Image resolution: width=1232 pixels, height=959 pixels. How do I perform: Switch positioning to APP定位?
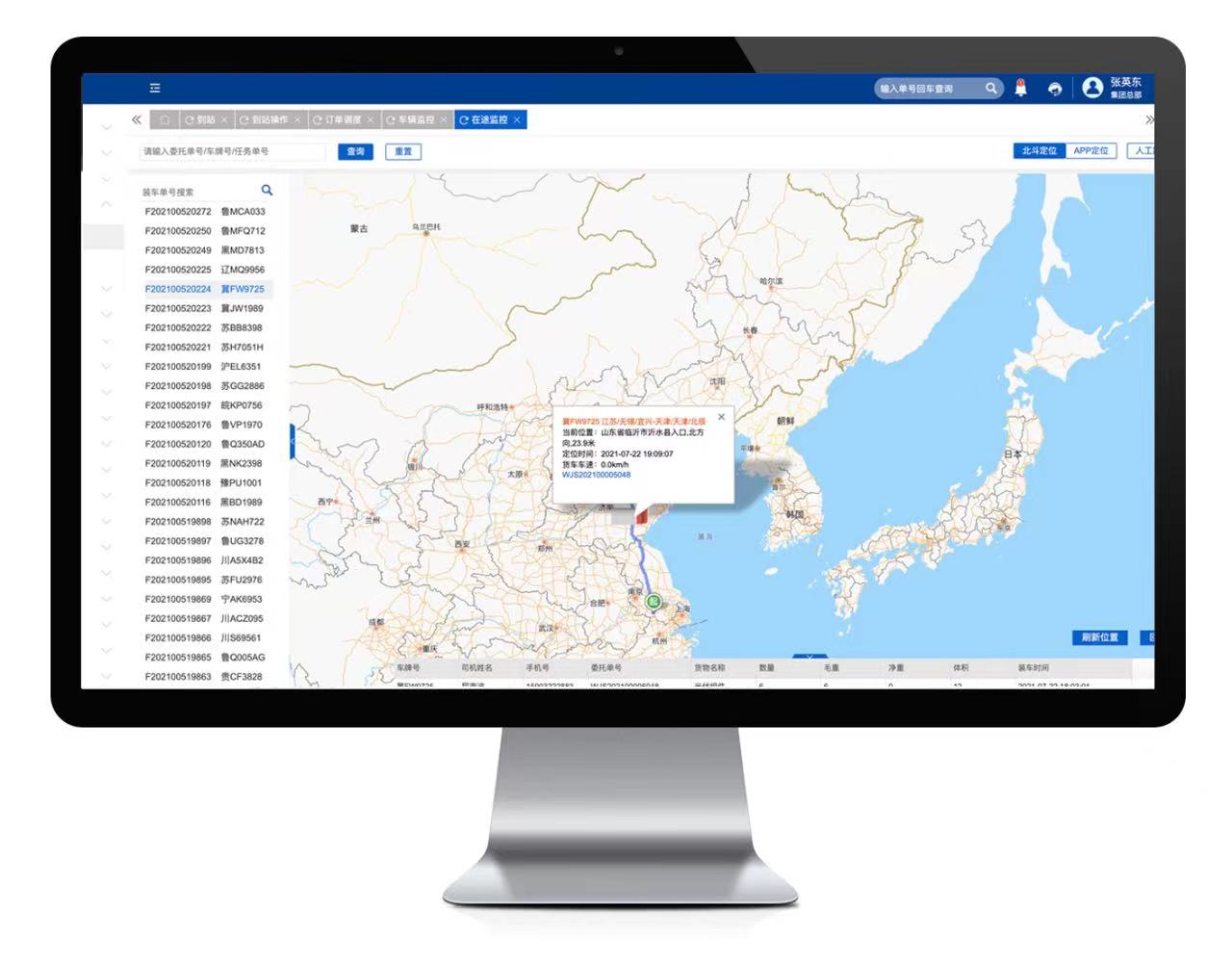click(x=1091, y=151)
